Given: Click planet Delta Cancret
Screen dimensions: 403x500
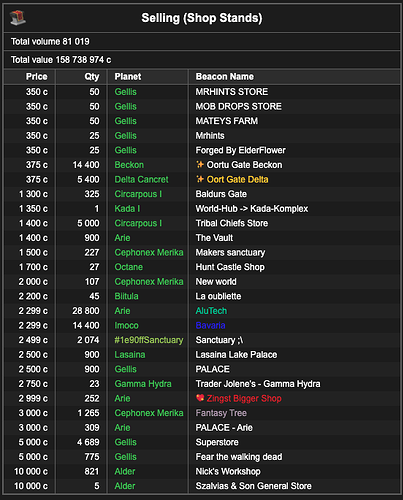Looking at the screenshot, I should click(142, 179).
